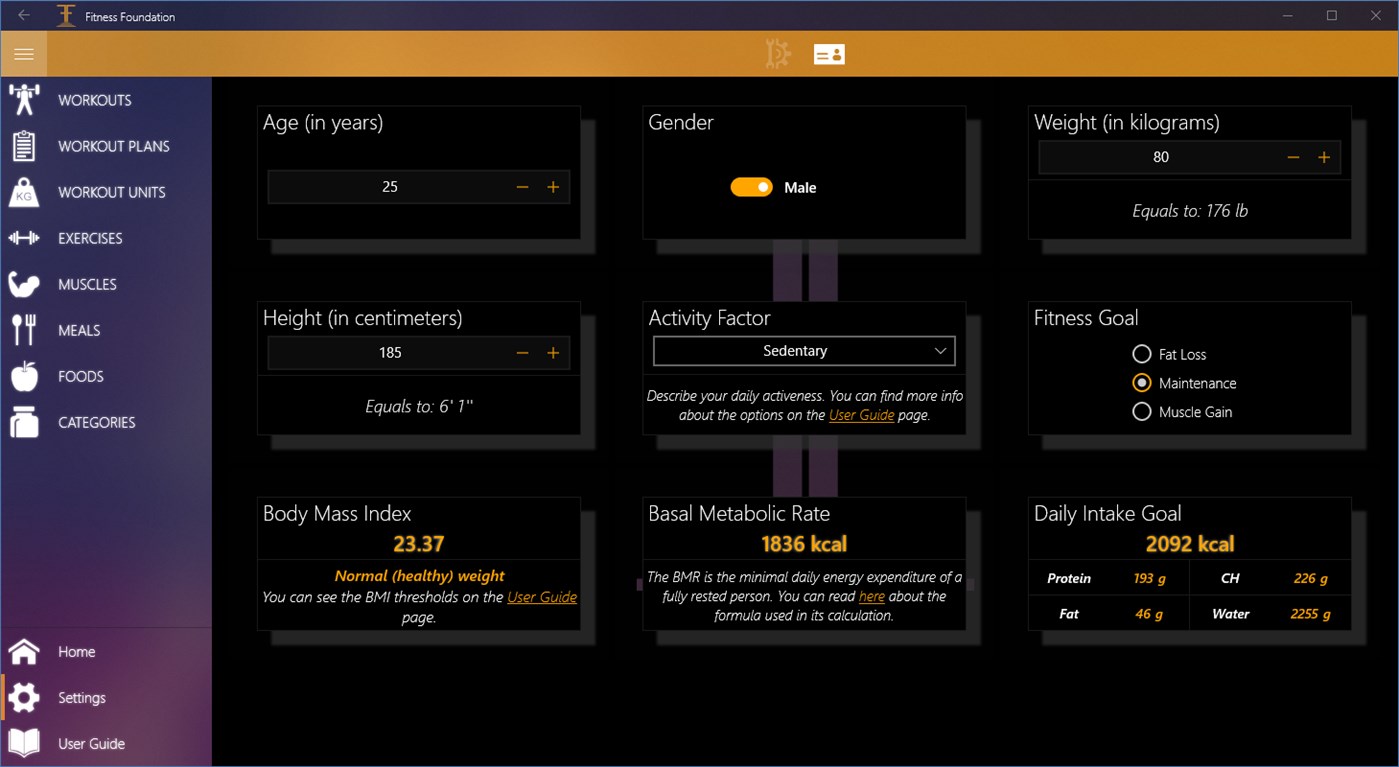Click the Categories jar icon
1399x767 pixels.
(24, 422)
